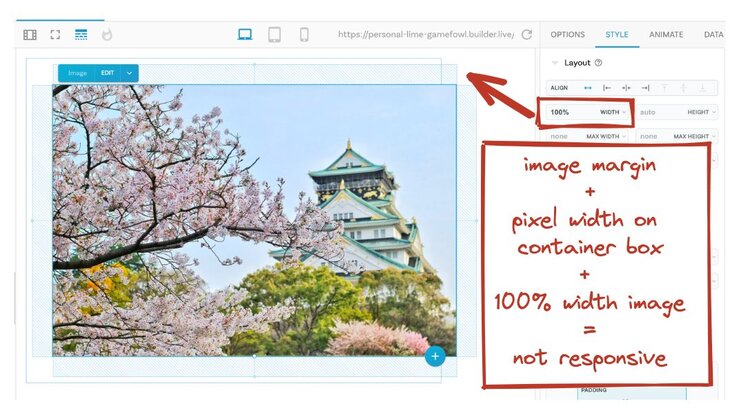Select align vertical middle icon
Screen dimensions: 739x413
click(683, 88)
